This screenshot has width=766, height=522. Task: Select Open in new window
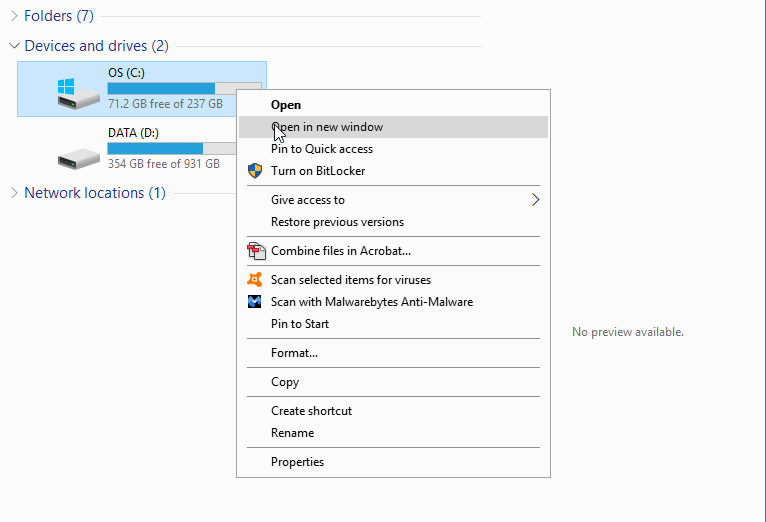coord(327,127)
